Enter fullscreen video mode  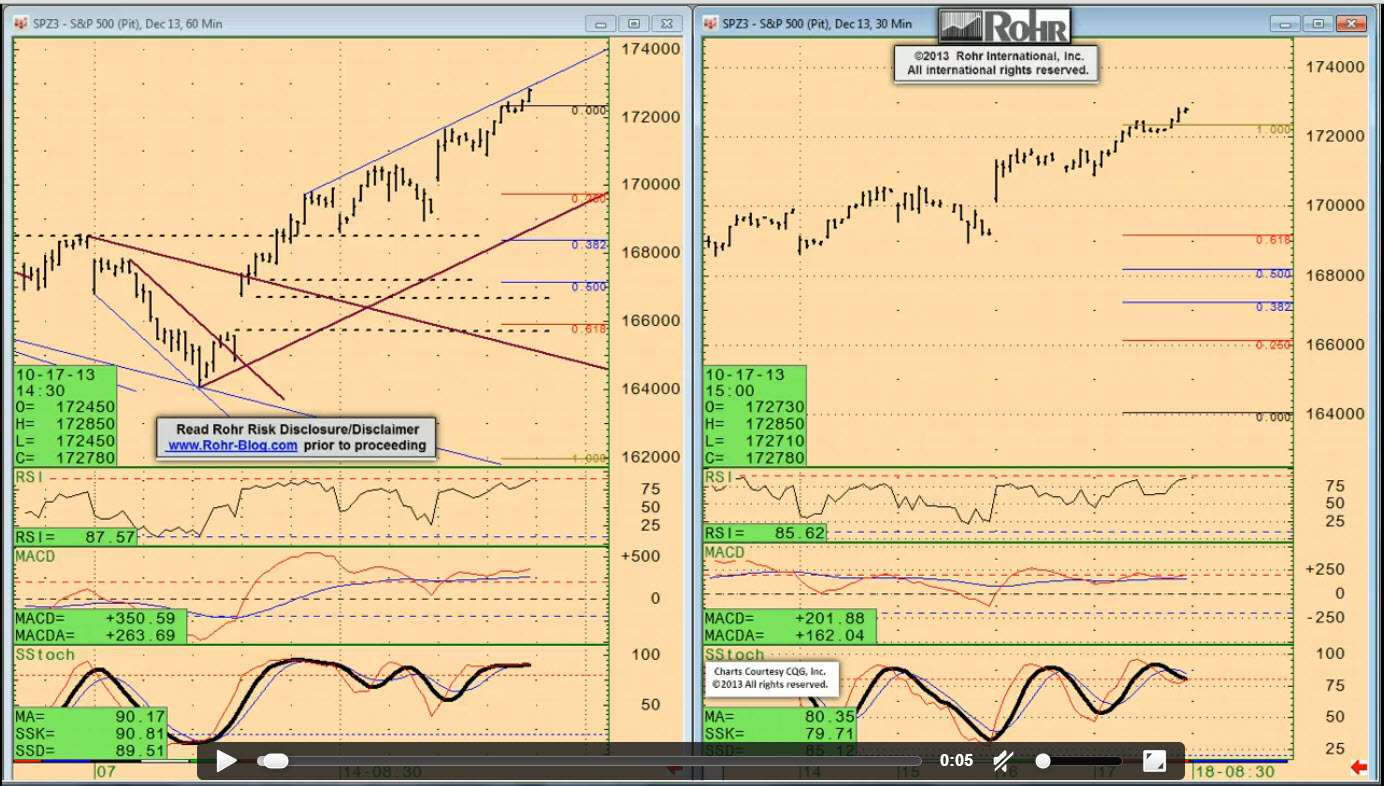[1154, 761]
